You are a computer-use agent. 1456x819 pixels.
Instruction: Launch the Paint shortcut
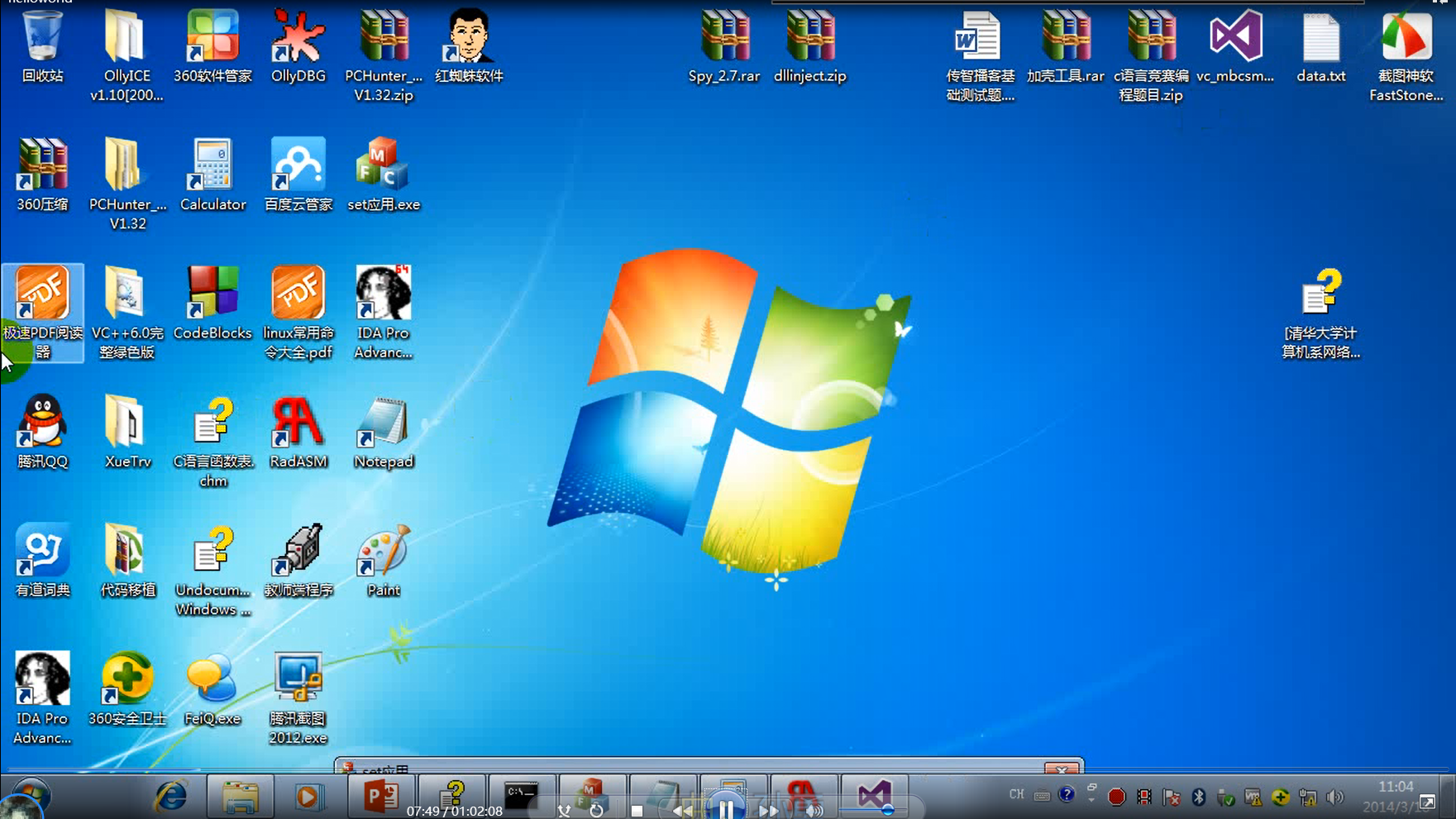[384, 561]
